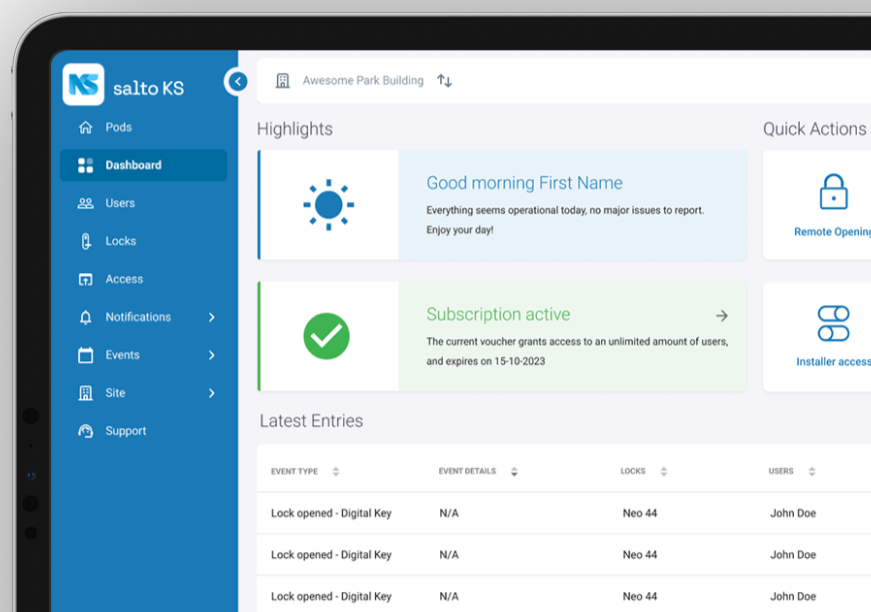
Task: Click the Remote Opening padlock icon
Action: coord(833,192)
